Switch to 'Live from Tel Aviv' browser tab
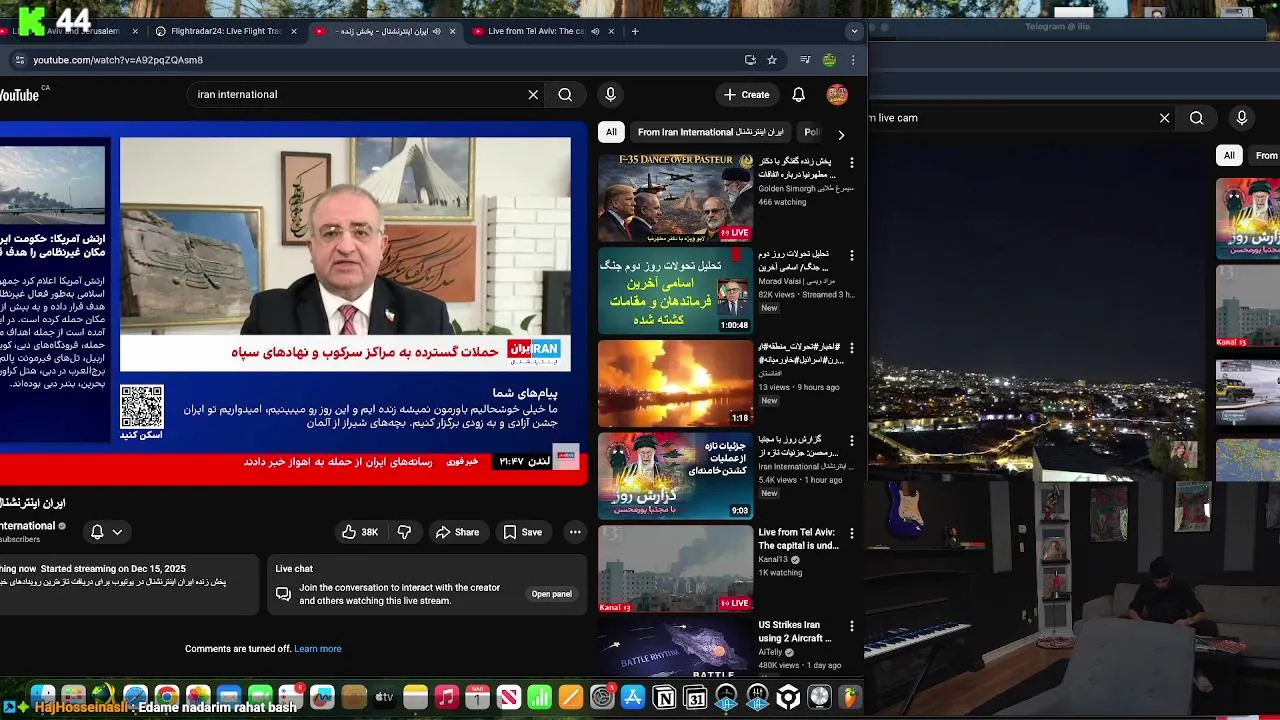 [536, 31]
